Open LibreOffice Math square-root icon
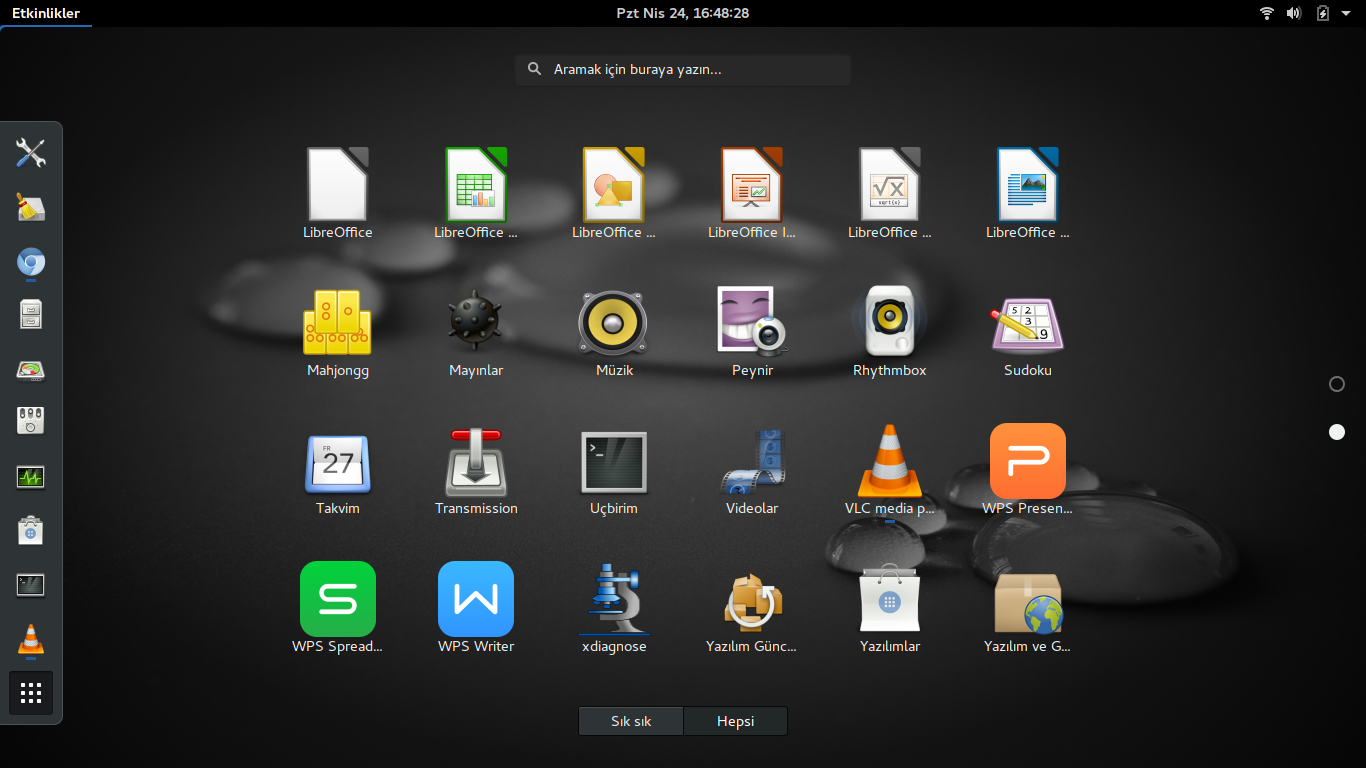This screenshot has height=768, width=1366. (x=890, y=185)
